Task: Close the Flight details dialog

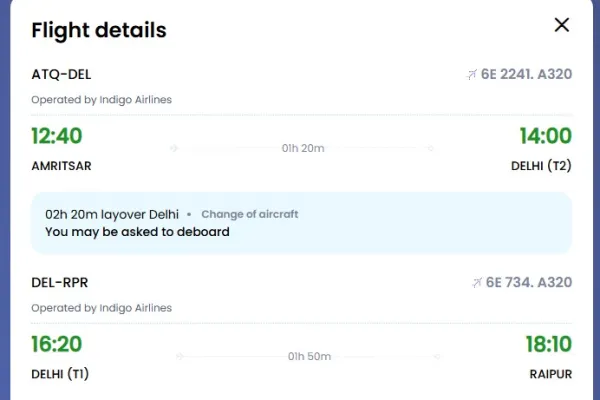Action: pos(561,25)
